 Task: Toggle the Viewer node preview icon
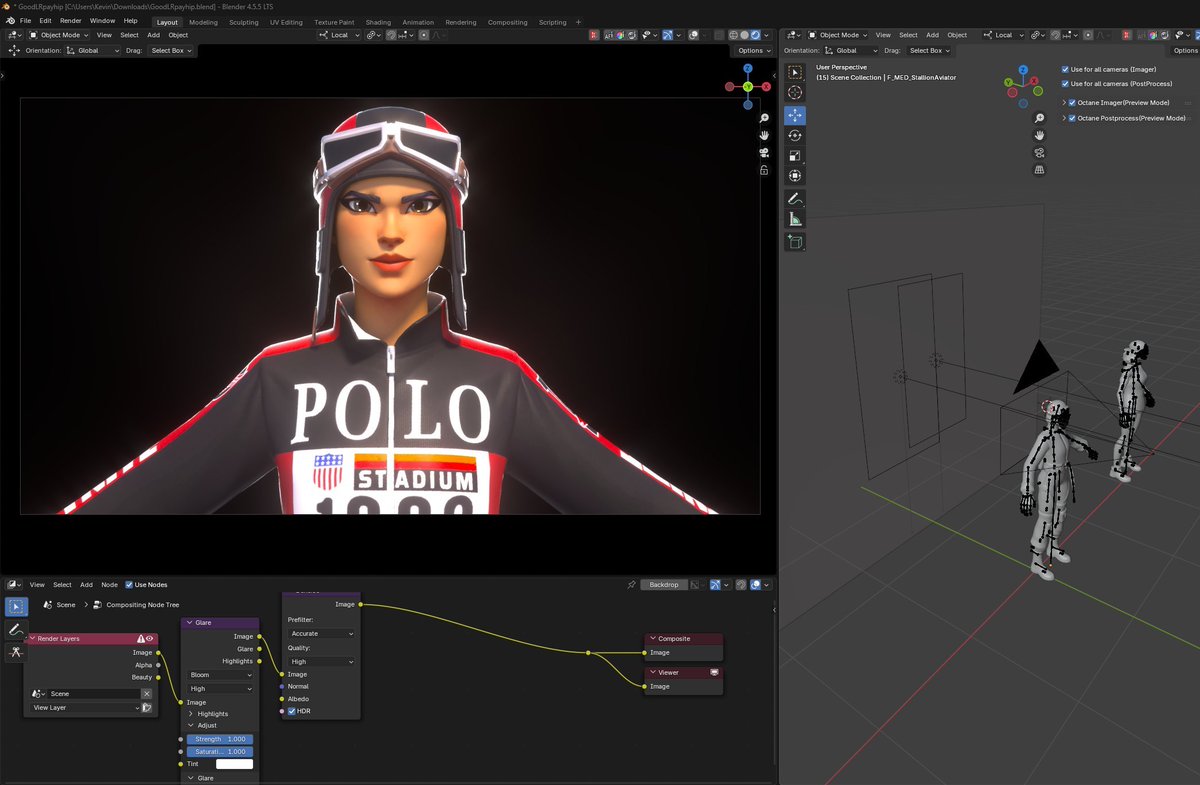pos(714,672)
